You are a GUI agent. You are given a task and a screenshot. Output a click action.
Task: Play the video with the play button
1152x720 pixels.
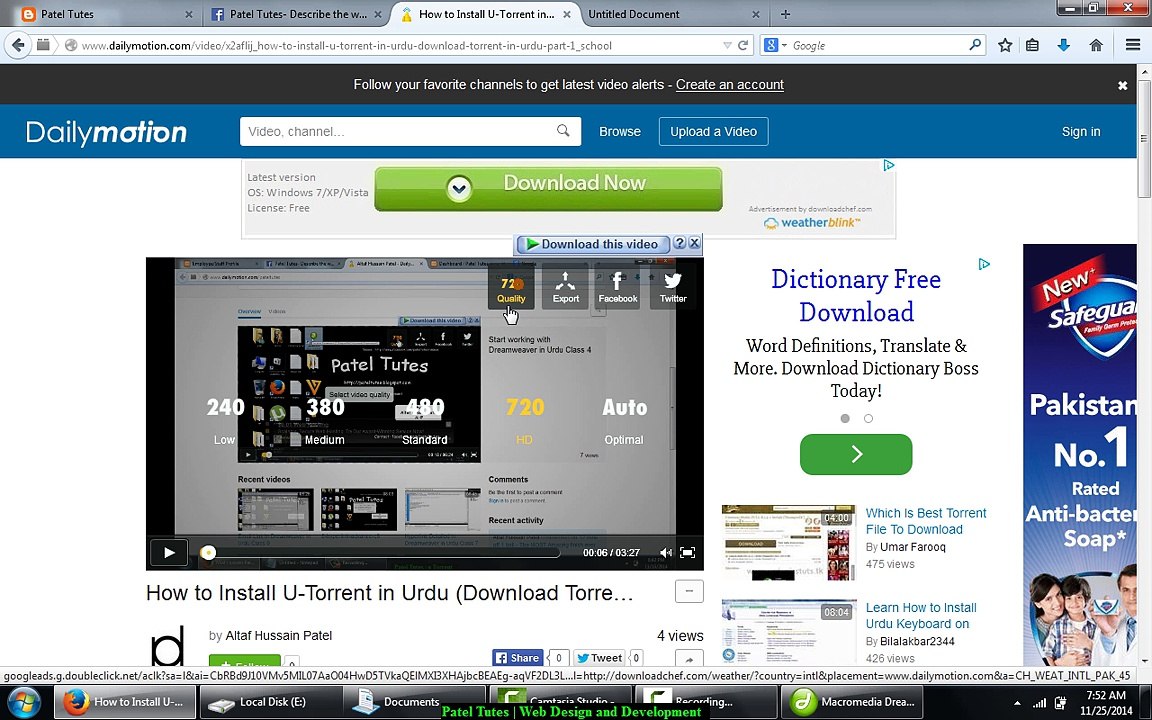pyautogui.click(x=169, y=552)
